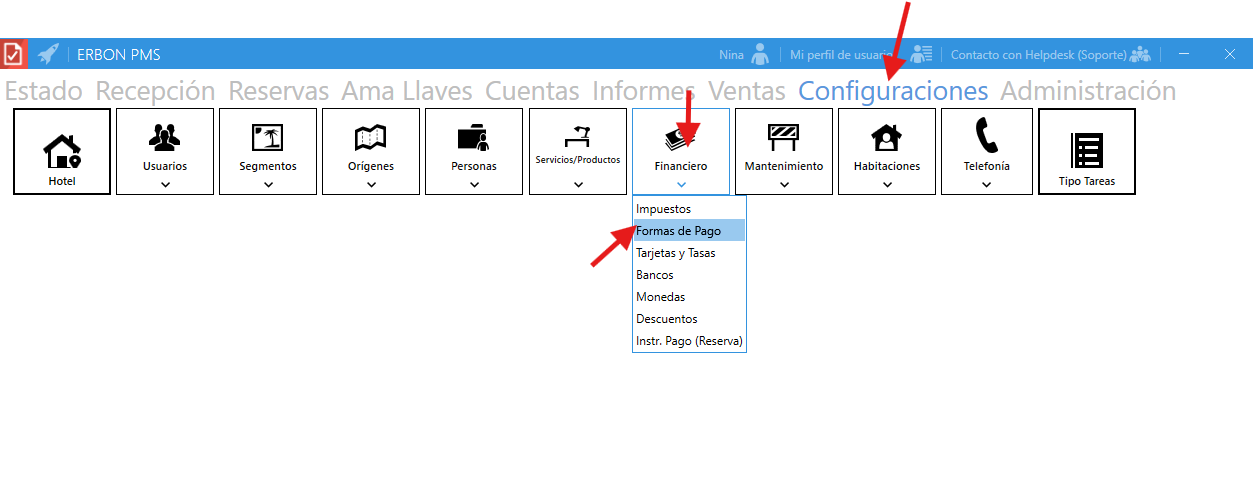This screenshot has width=1253, height=502.
Task: Collapse the Financiero dropdown chevron
Action: coord(680,184)
